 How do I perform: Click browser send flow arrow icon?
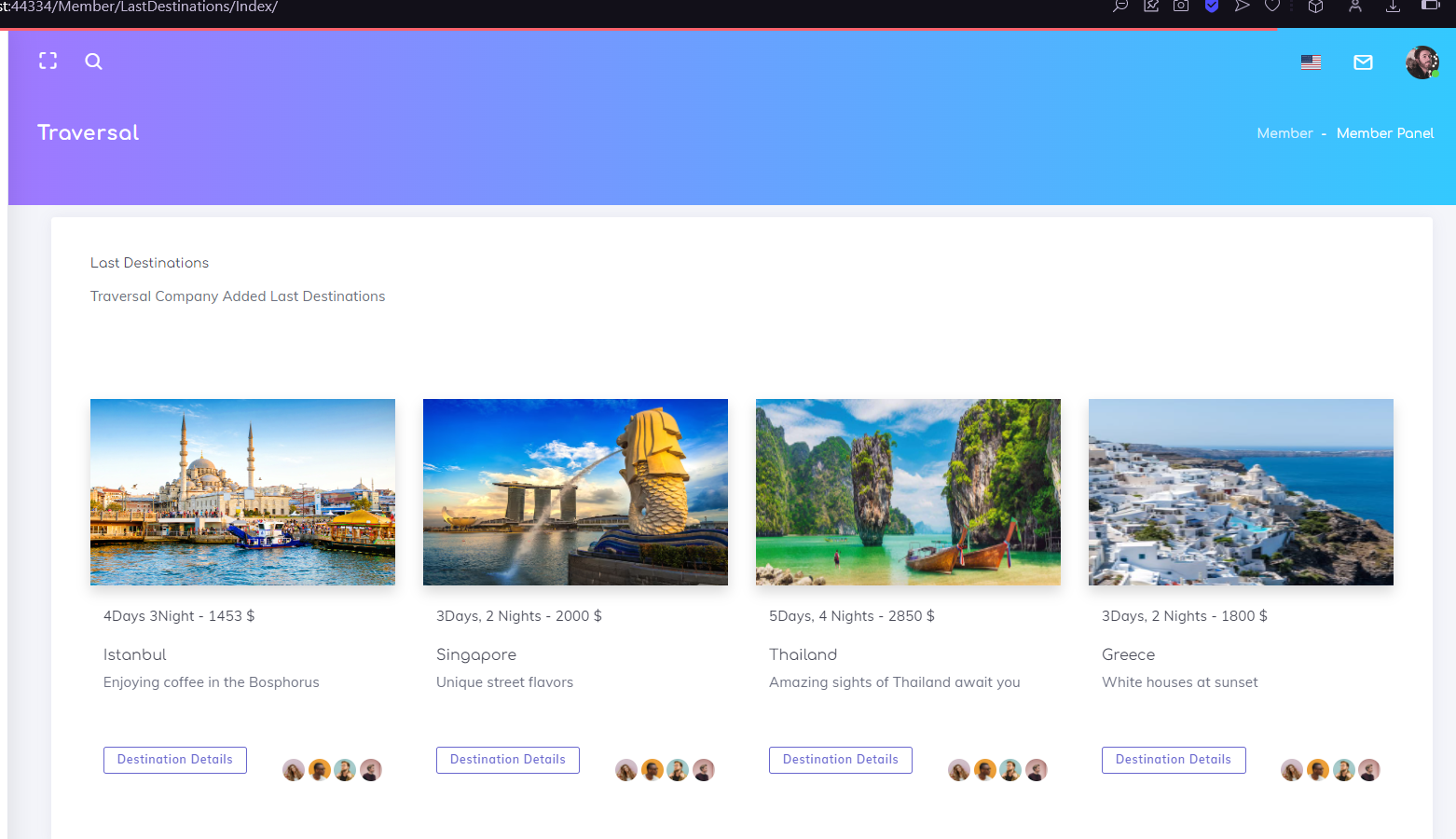[x=1242, y=6]
